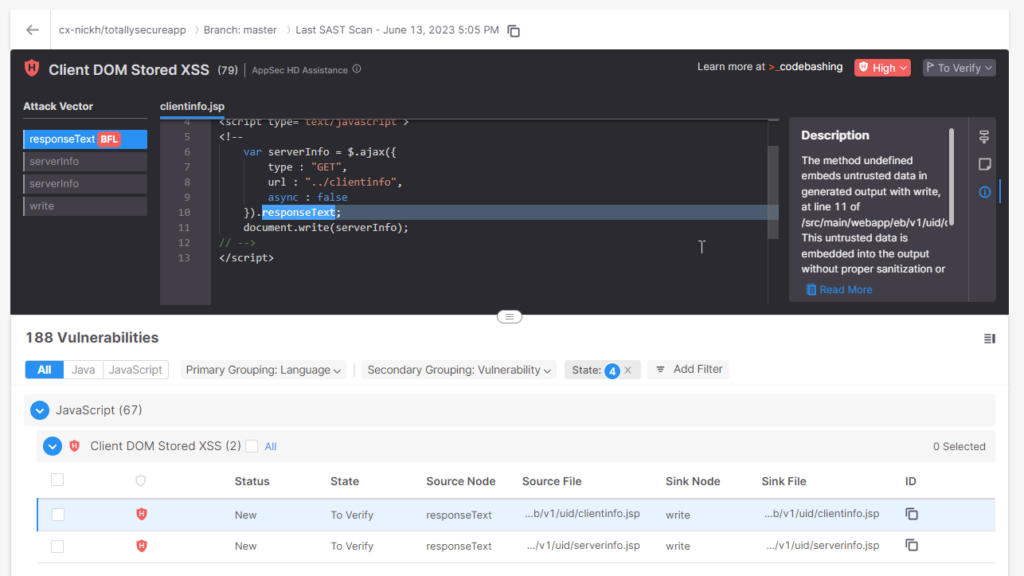1024x576 pixels.
Task: Click the All link beside group checkbox
Action: click(x=270, y=447)
